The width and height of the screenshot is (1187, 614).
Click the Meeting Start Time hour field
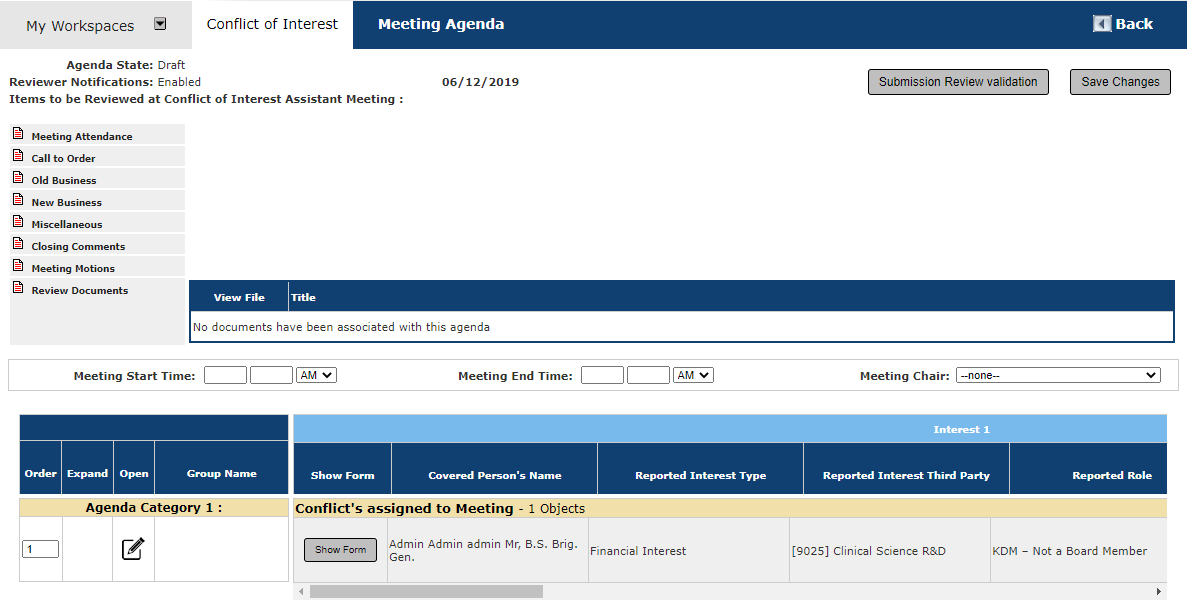[226, 376]
